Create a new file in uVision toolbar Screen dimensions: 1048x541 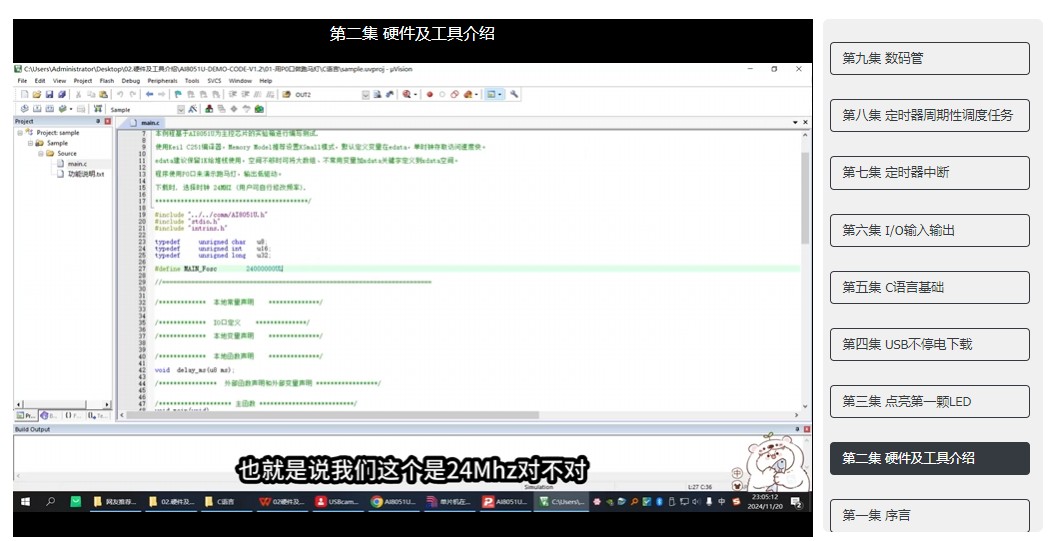point(25,94)
